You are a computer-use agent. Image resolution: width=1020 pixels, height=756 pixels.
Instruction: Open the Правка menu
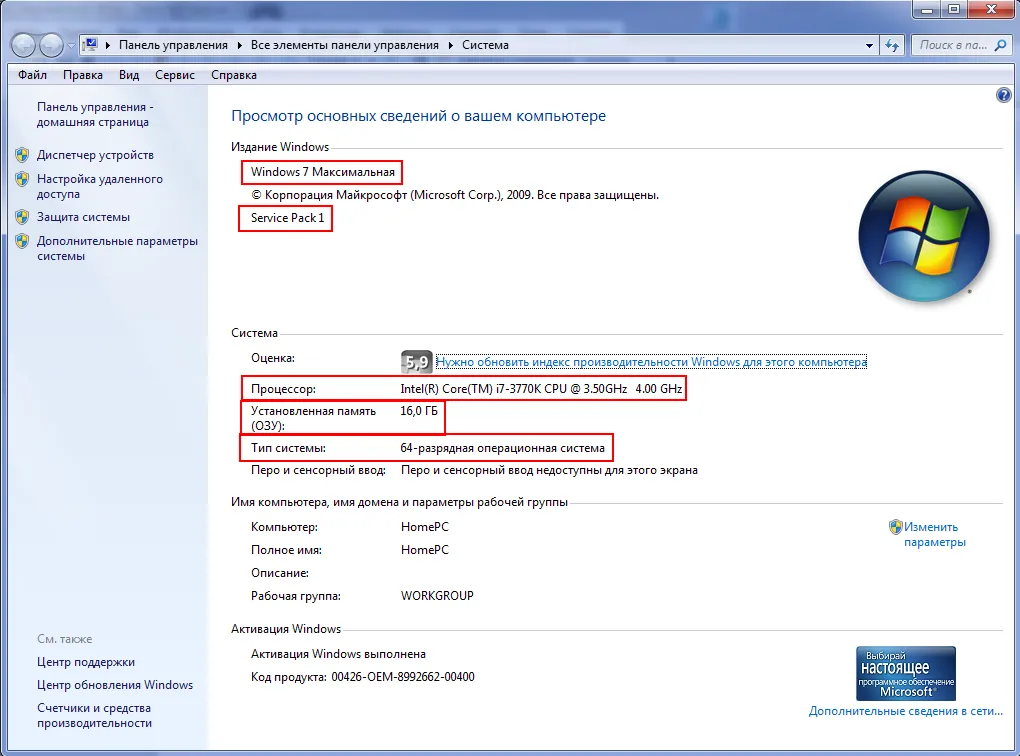(83, 75)
